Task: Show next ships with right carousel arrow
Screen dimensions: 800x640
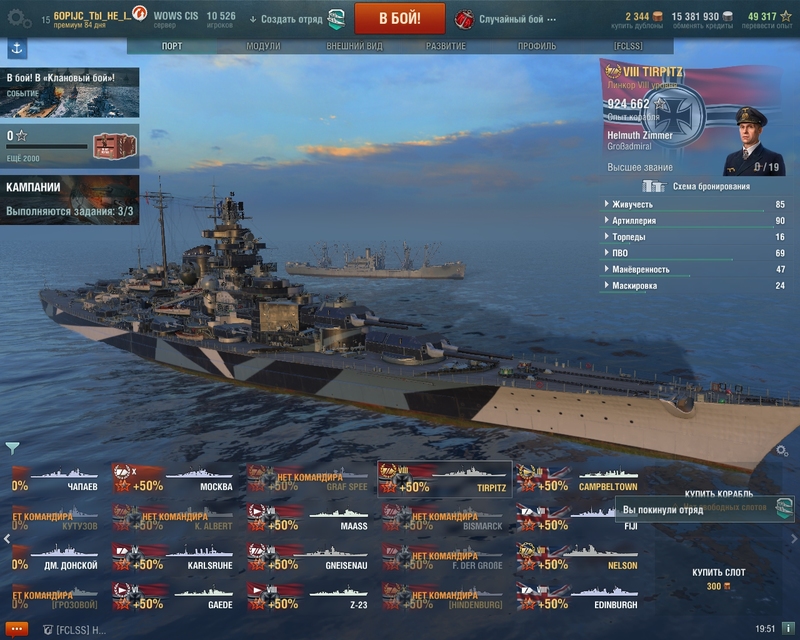Action: pos(794,538)
